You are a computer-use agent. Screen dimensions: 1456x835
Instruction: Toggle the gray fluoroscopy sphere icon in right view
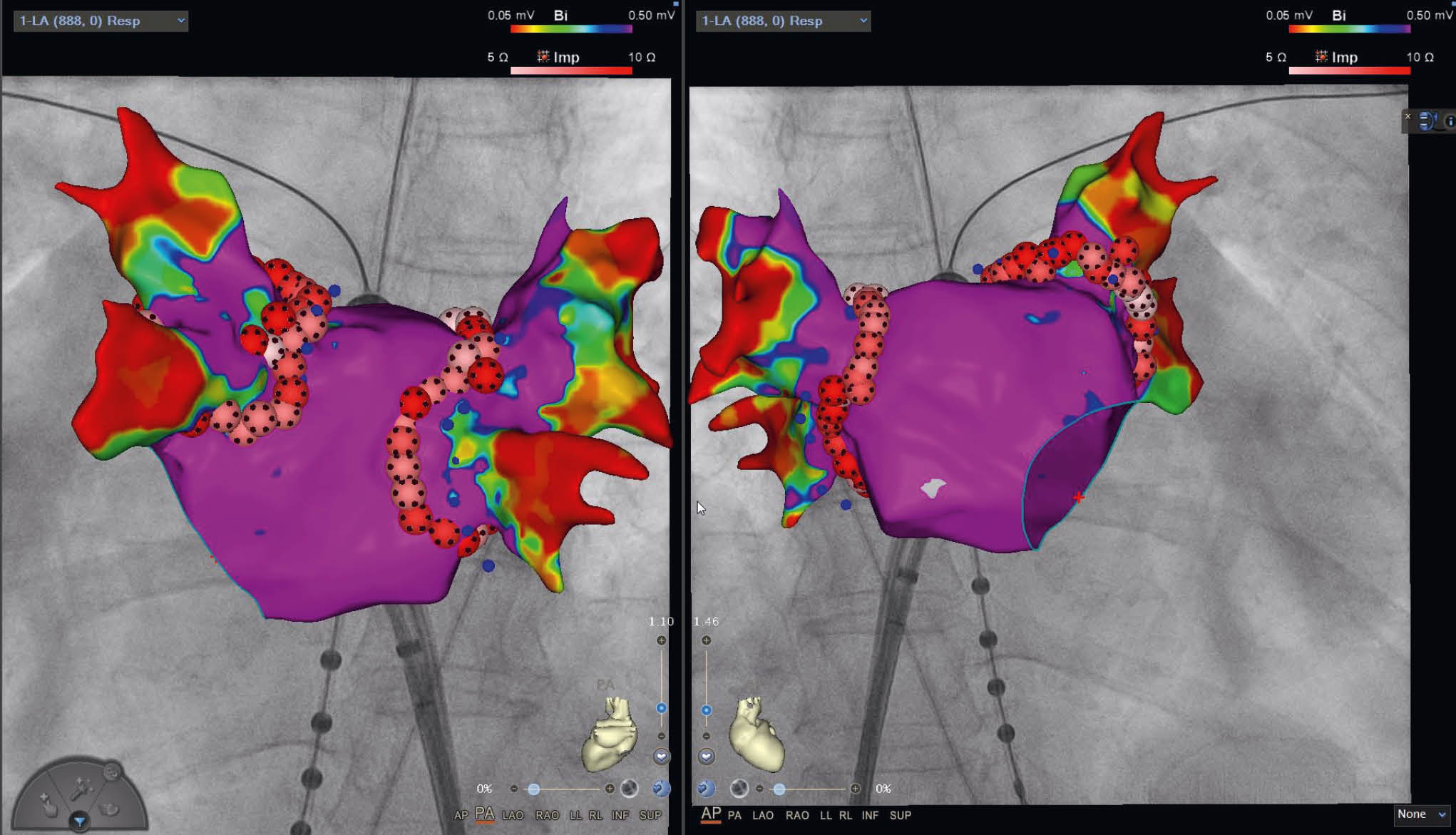coord(739,788)
